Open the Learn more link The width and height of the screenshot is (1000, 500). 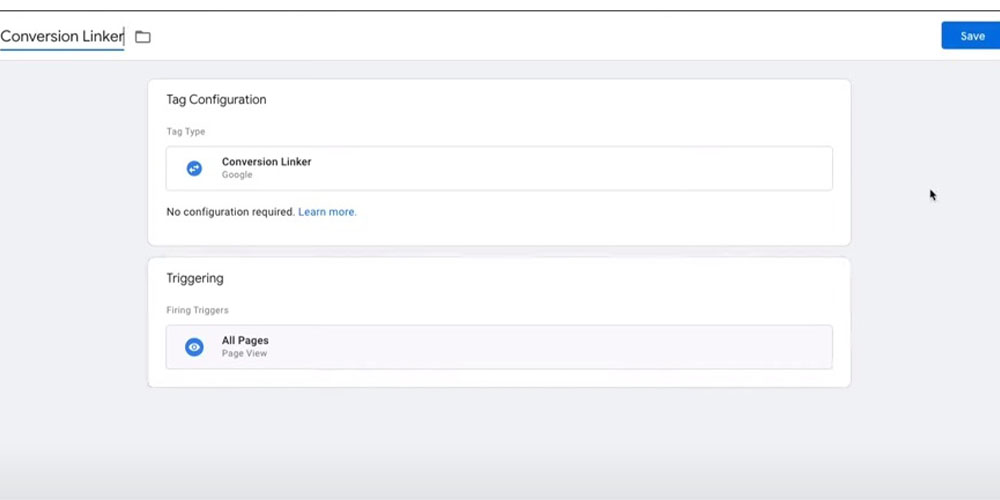[327, 212]
